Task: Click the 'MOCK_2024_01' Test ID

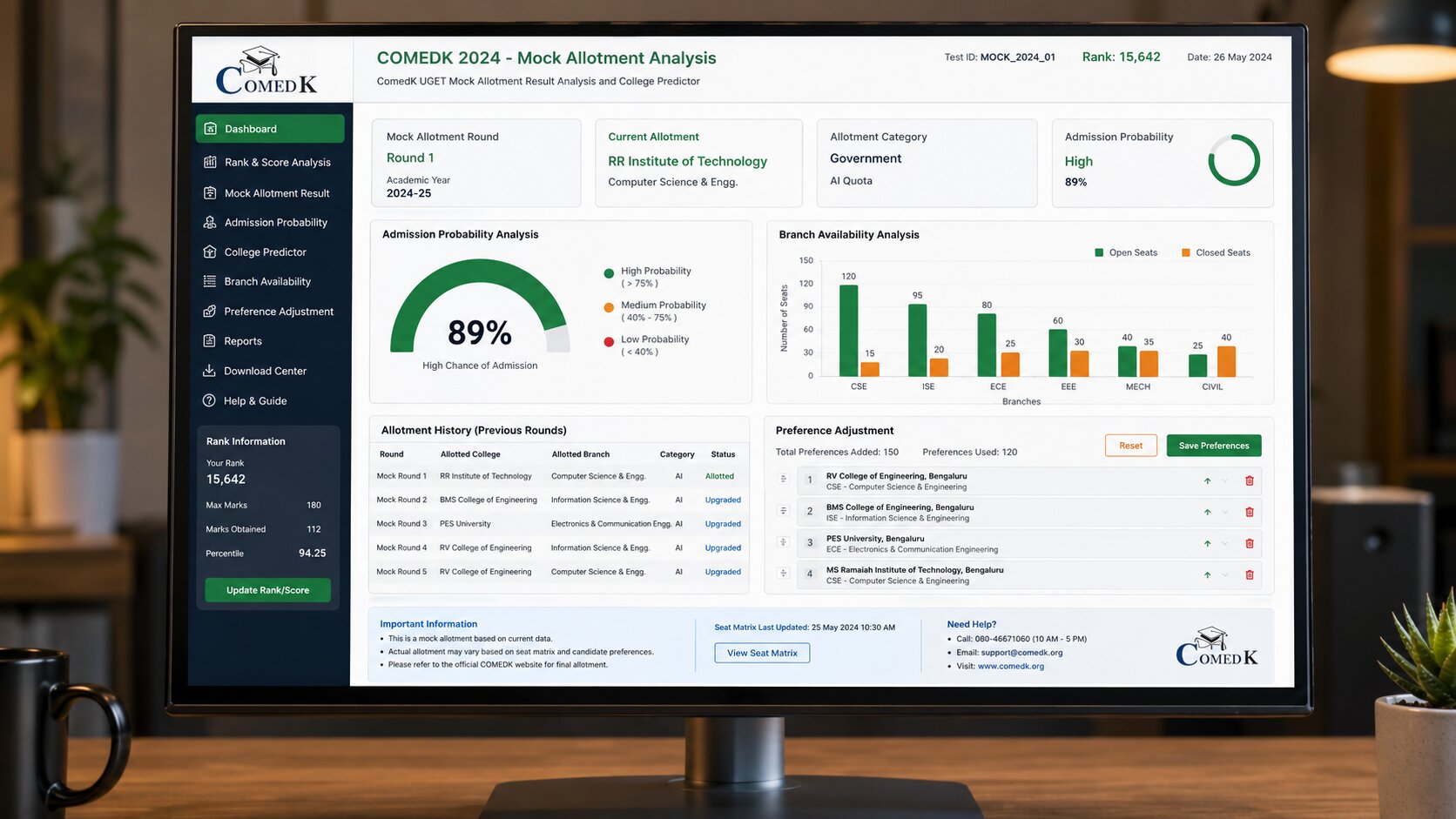Action: (1018, 57)
